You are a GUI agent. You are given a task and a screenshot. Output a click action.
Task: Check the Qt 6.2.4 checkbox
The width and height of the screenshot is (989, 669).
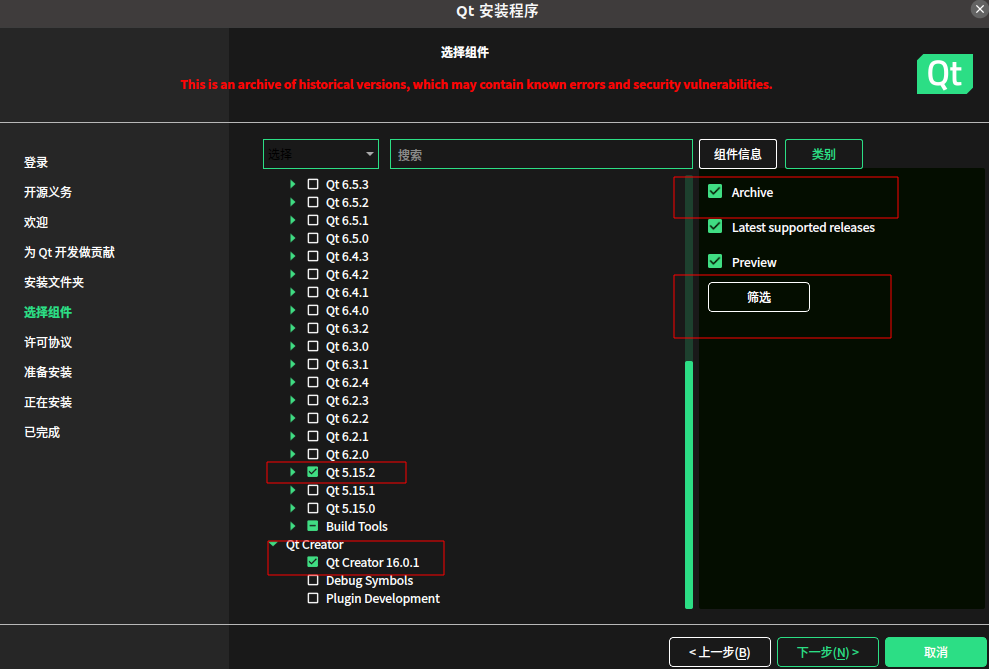pyautogui.click(x=312, y=381)
